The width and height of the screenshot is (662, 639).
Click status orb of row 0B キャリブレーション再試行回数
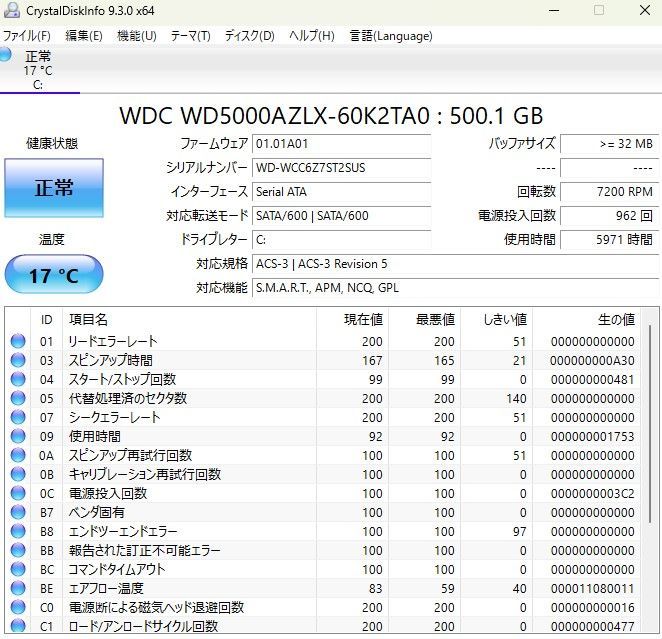18,474
